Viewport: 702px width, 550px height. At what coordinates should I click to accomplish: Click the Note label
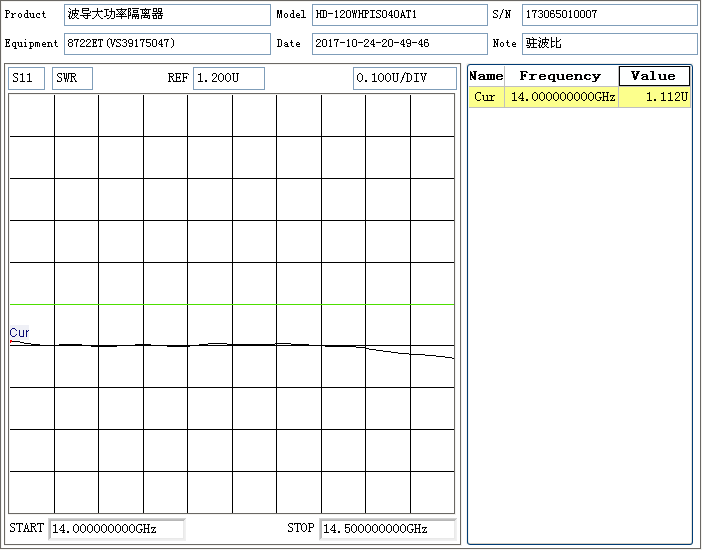[x=504, y=43]
